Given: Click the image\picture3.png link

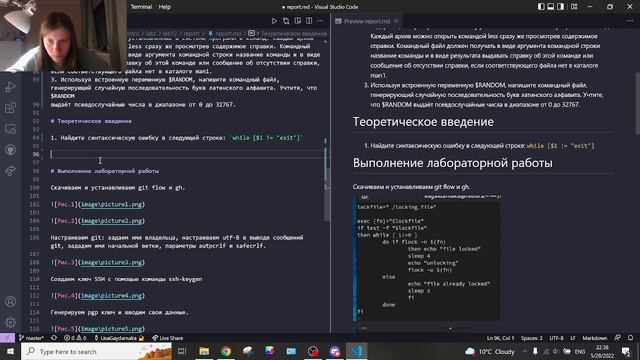Looking at the screenshot, I should pos(111,262).
